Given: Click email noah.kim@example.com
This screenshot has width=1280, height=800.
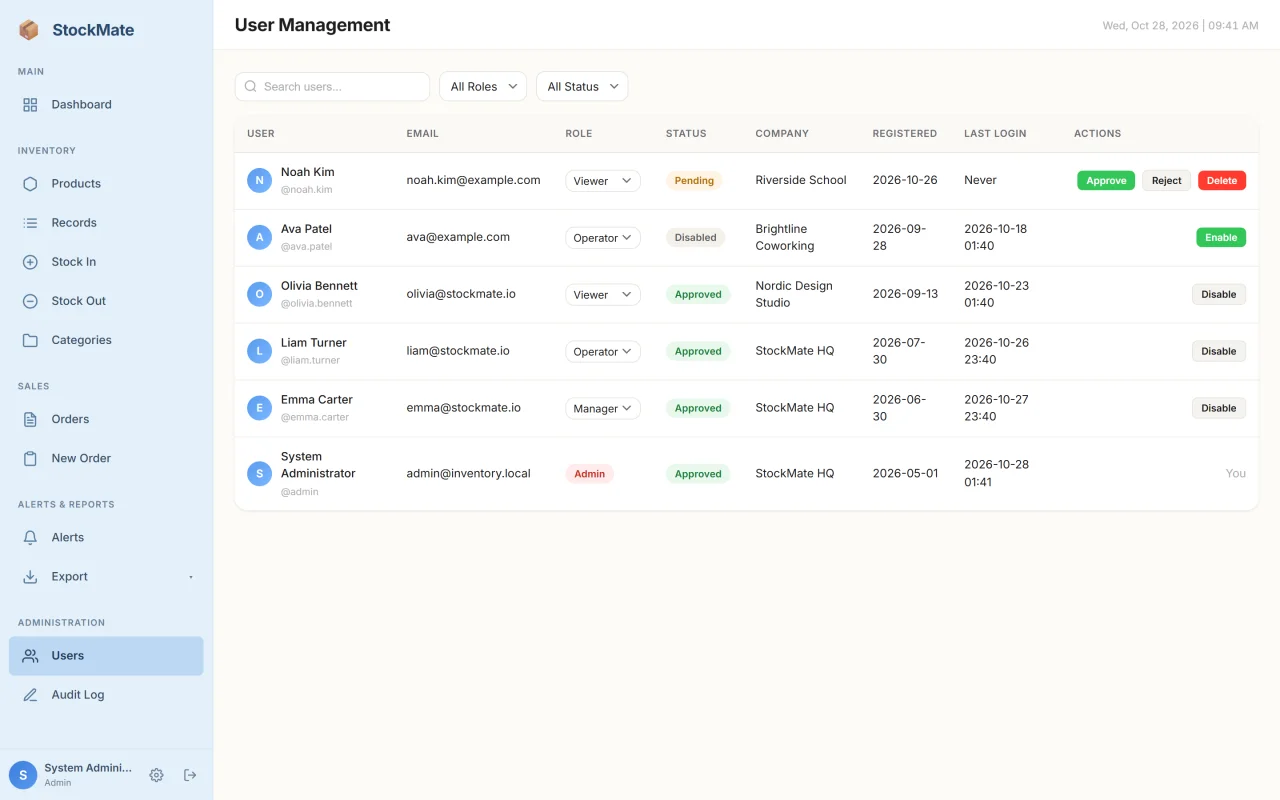Looking at the screenshot, I should pyautogui.click(x=473, y=180).
